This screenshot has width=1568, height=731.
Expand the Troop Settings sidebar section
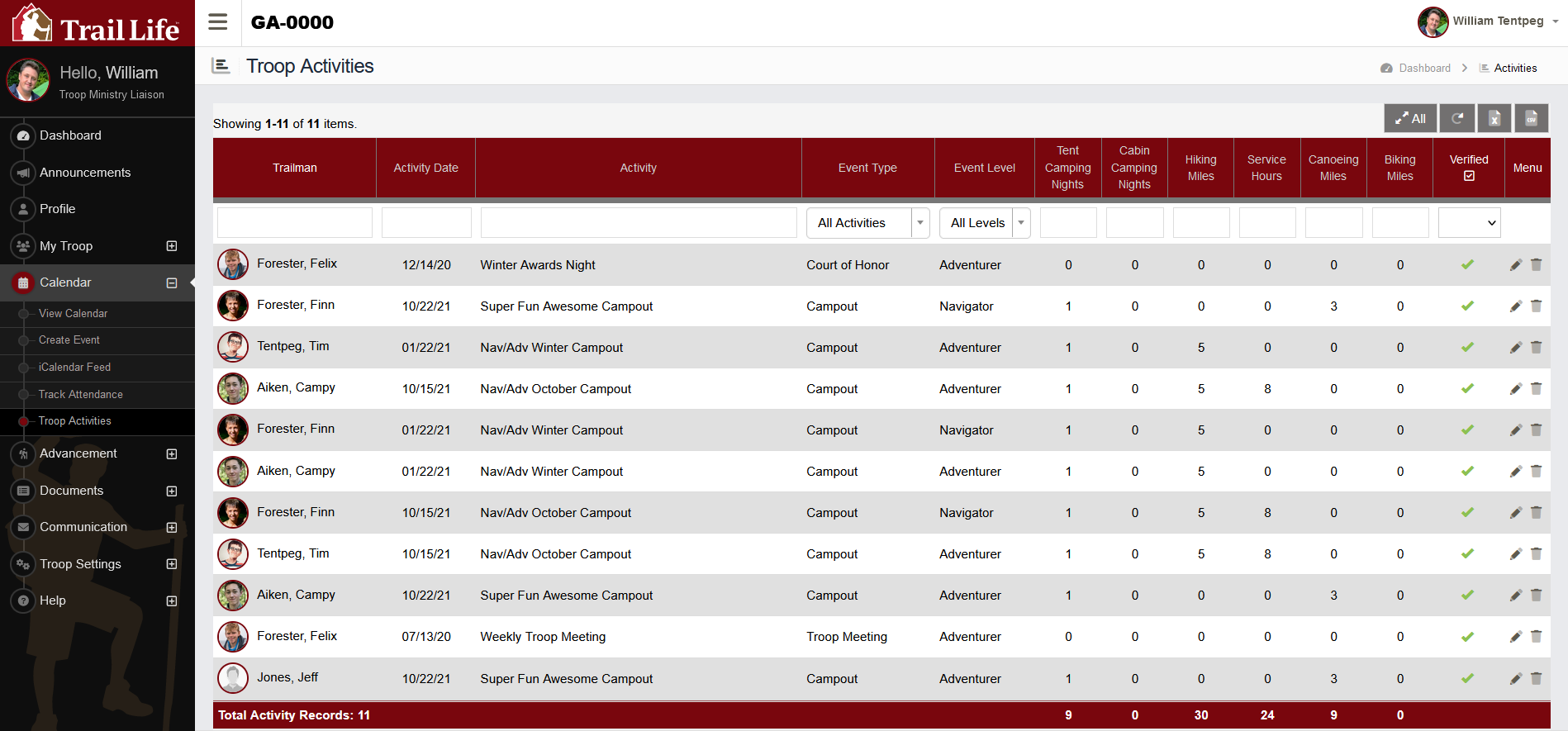coord(172,564)
